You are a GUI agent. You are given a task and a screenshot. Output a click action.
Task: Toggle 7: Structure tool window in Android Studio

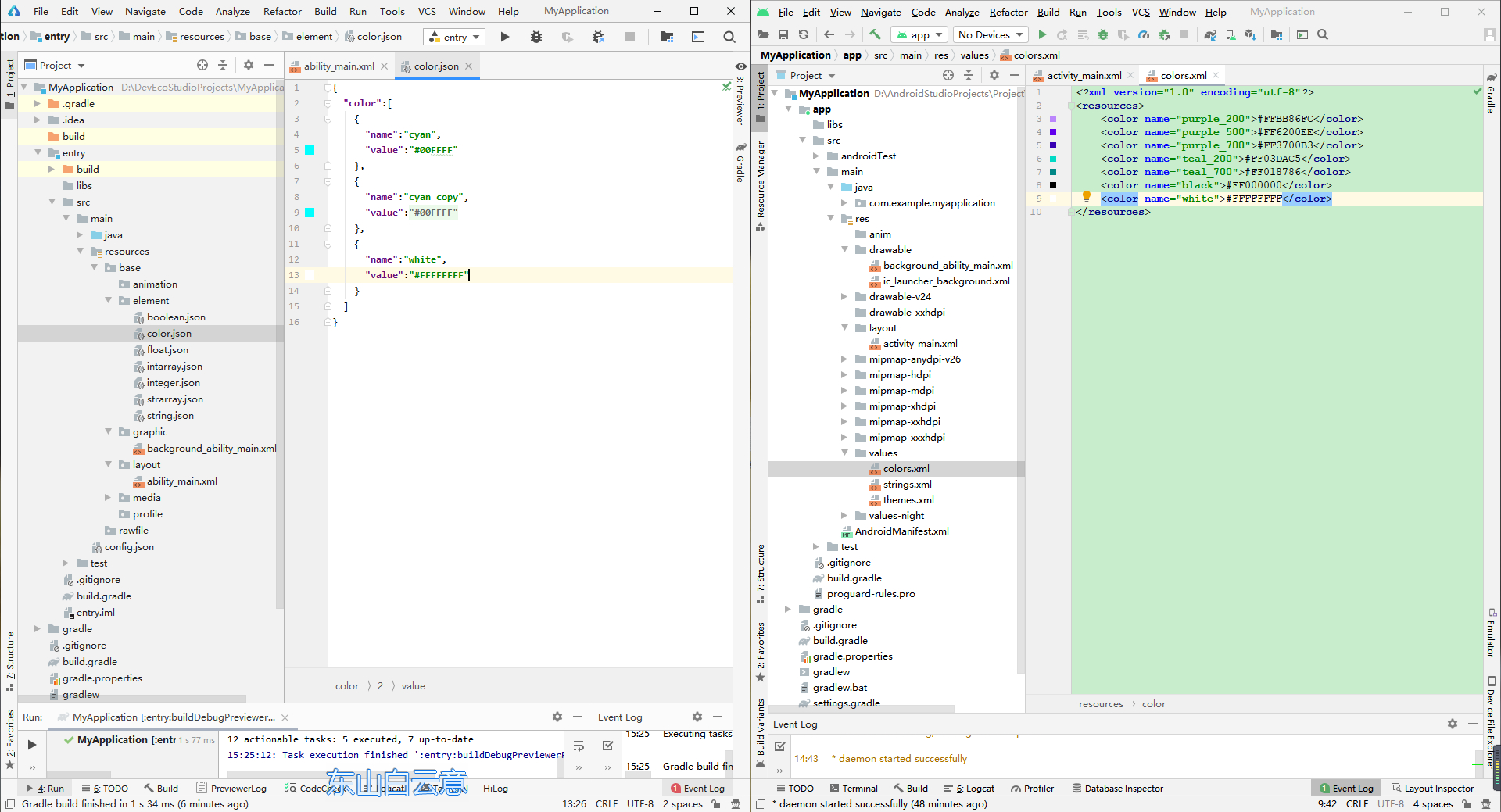761,574
